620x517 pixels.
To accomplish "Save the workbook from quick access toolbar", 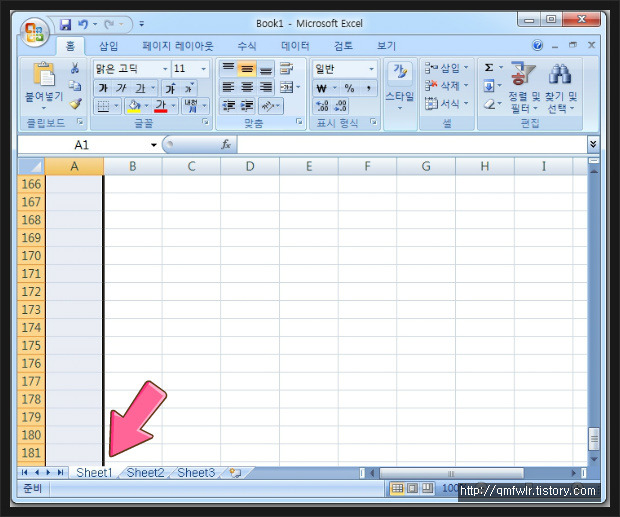I will (65, 25).
